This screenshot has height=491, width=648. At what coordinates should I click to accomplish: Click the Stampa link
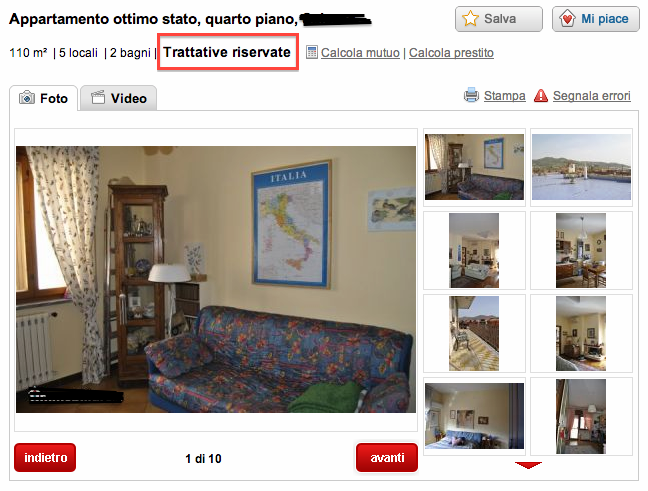coord(505,95)
